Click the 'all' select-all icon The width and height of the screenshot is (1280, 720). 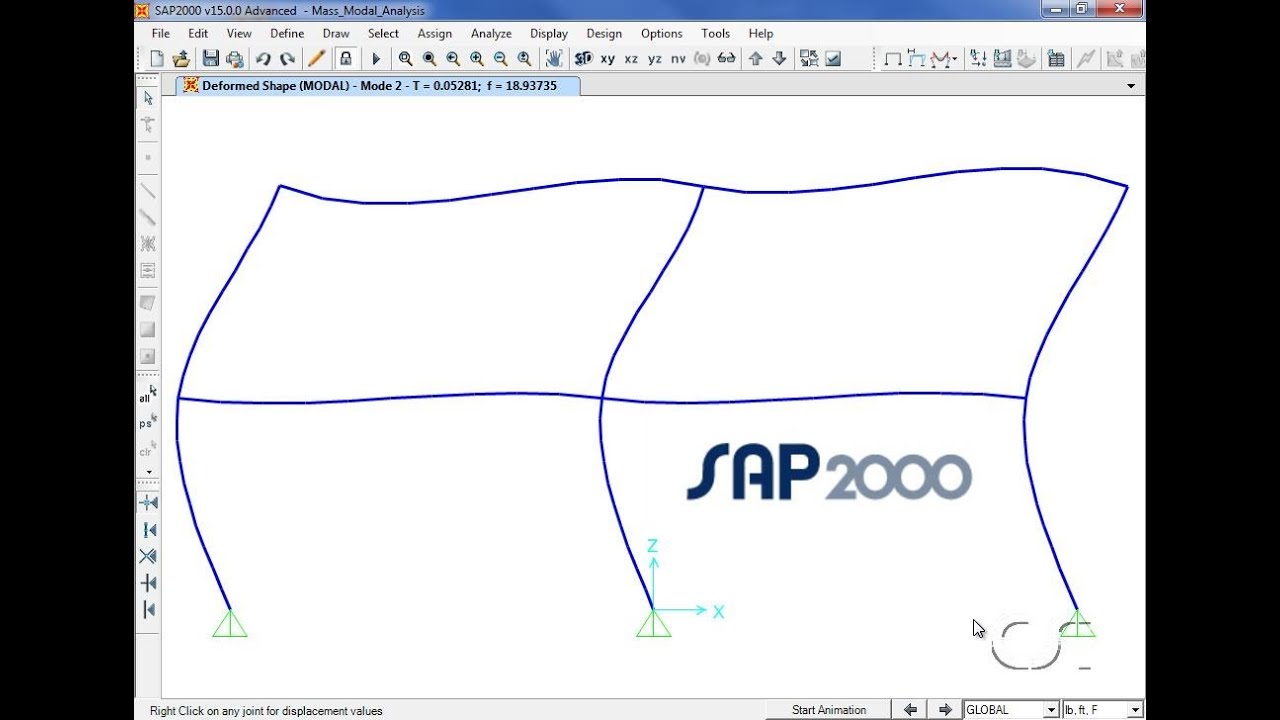[x=148, y=394]
